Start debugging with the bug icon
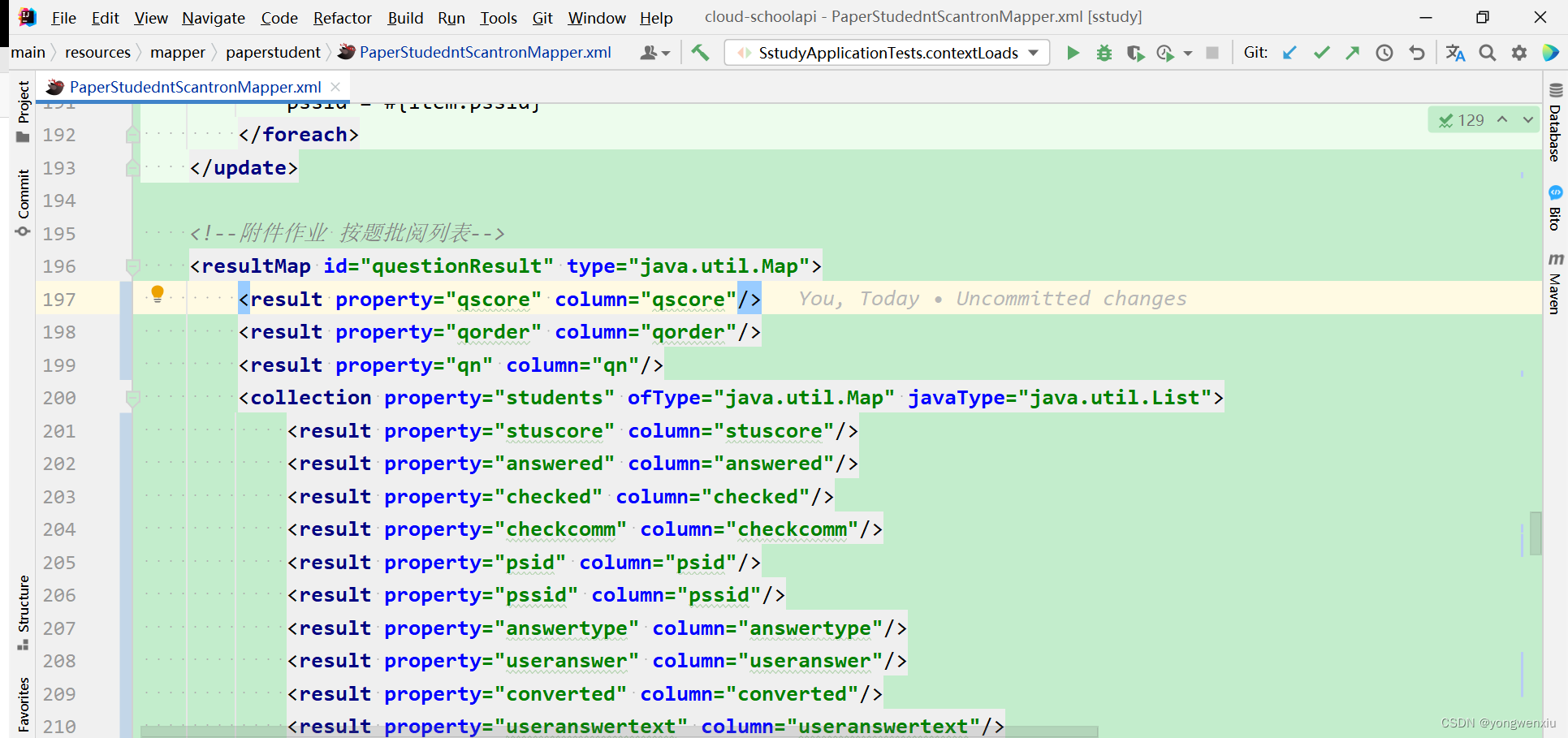 [x=1104, y=53]
